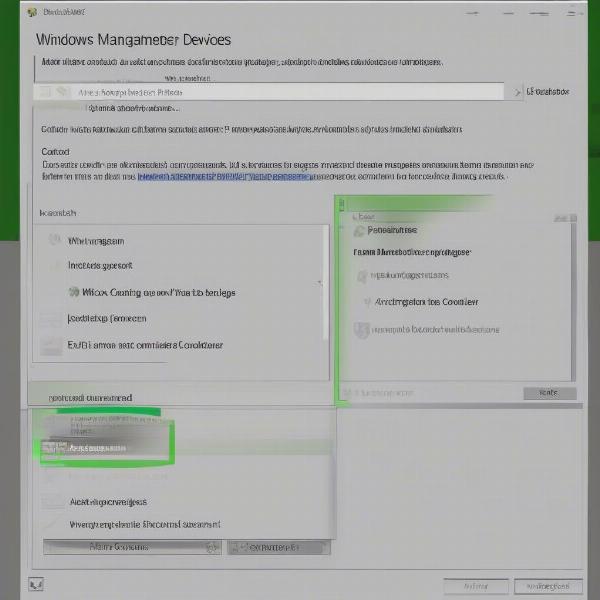Click the green round icon in the left list
Image resolution: width=600 pixels, height=600 pixels.
[x=73, y=292]
